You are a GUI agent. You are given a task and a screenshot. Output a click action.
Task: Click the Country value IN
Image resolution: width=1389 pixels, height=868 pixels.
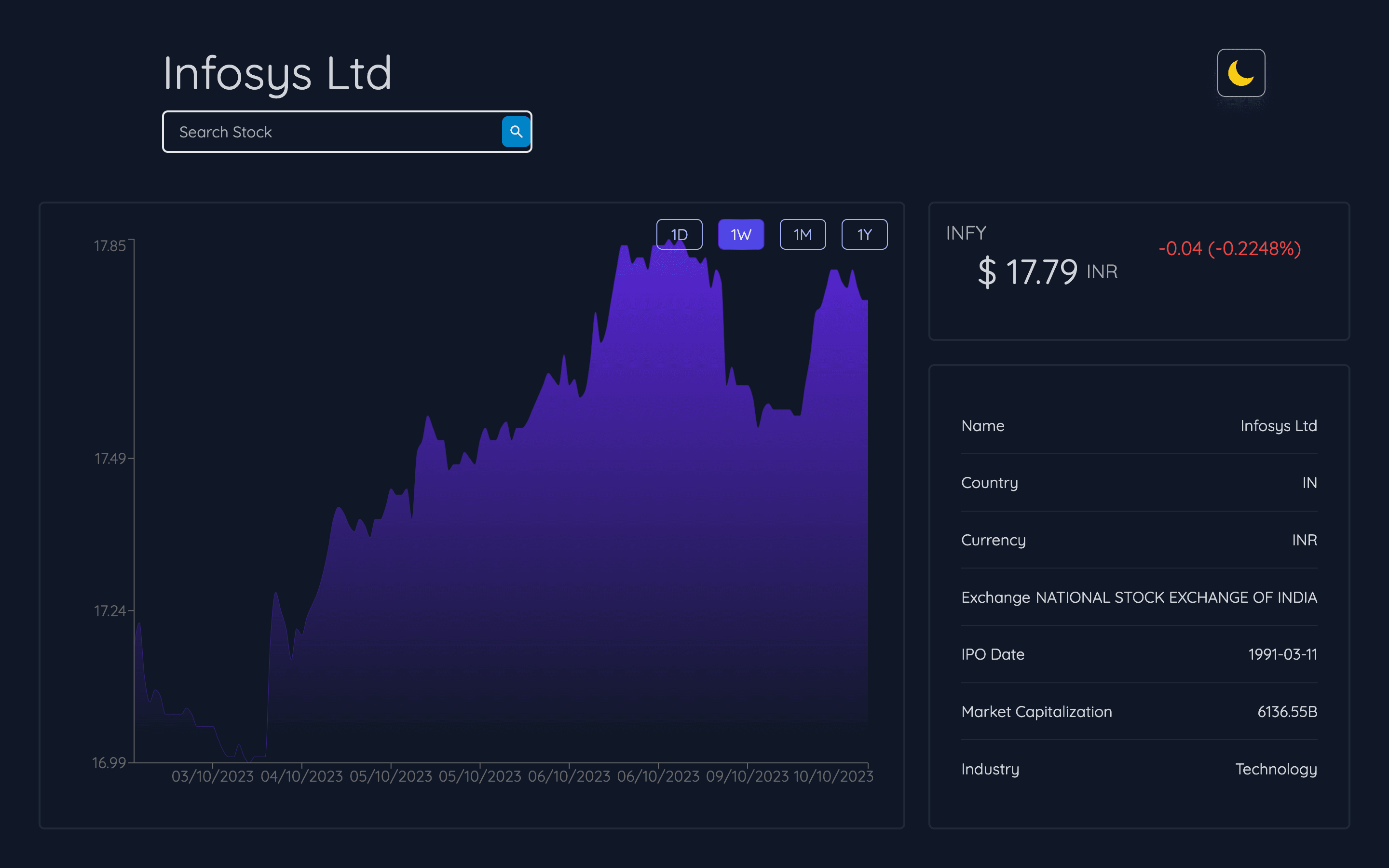pyautogui.click(x=1309, y=482)
